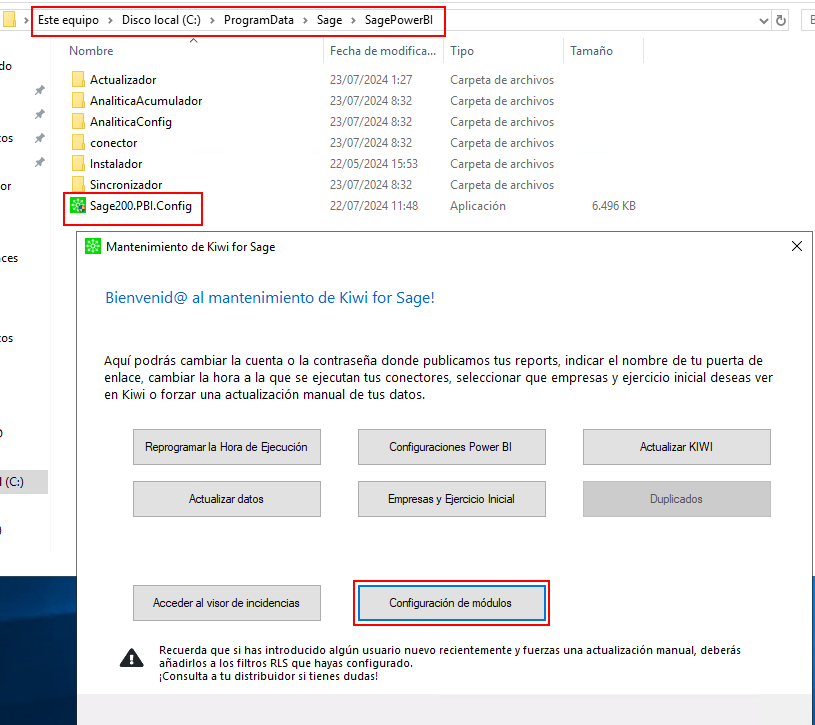Expand chevron before Este equipo breadcrumb

(x=26, y=20)
